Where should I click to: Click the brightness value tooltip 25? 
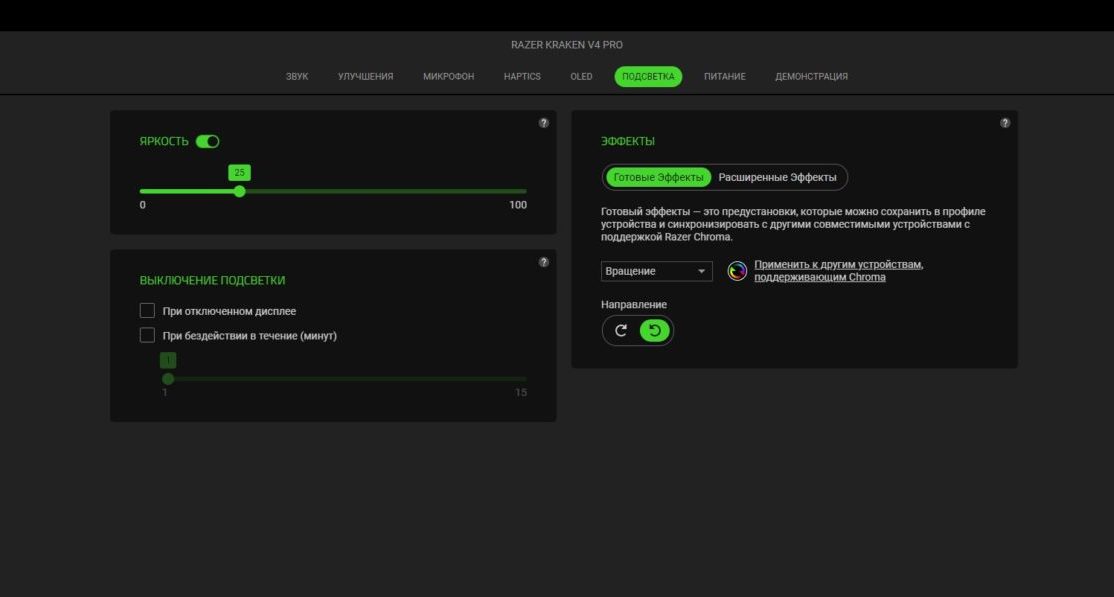click(x=239, y=173)
